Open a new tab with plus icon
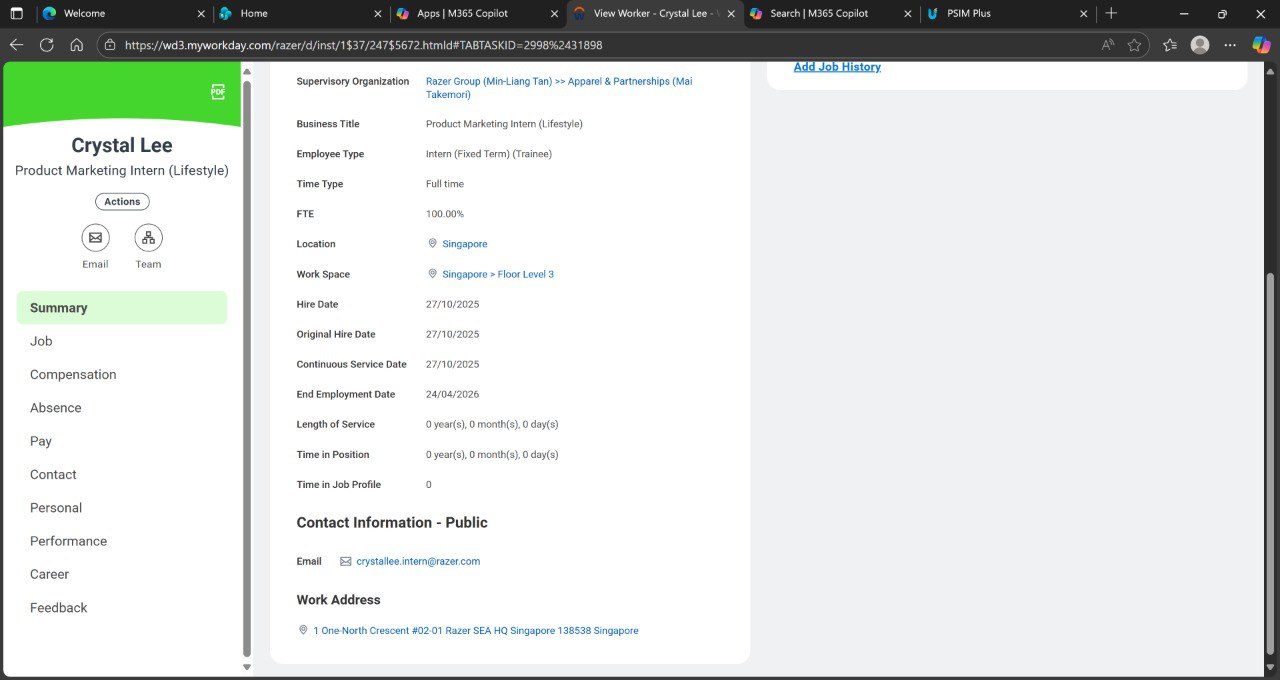This screenshot has height=680, width=1280. coord(1111,13)
